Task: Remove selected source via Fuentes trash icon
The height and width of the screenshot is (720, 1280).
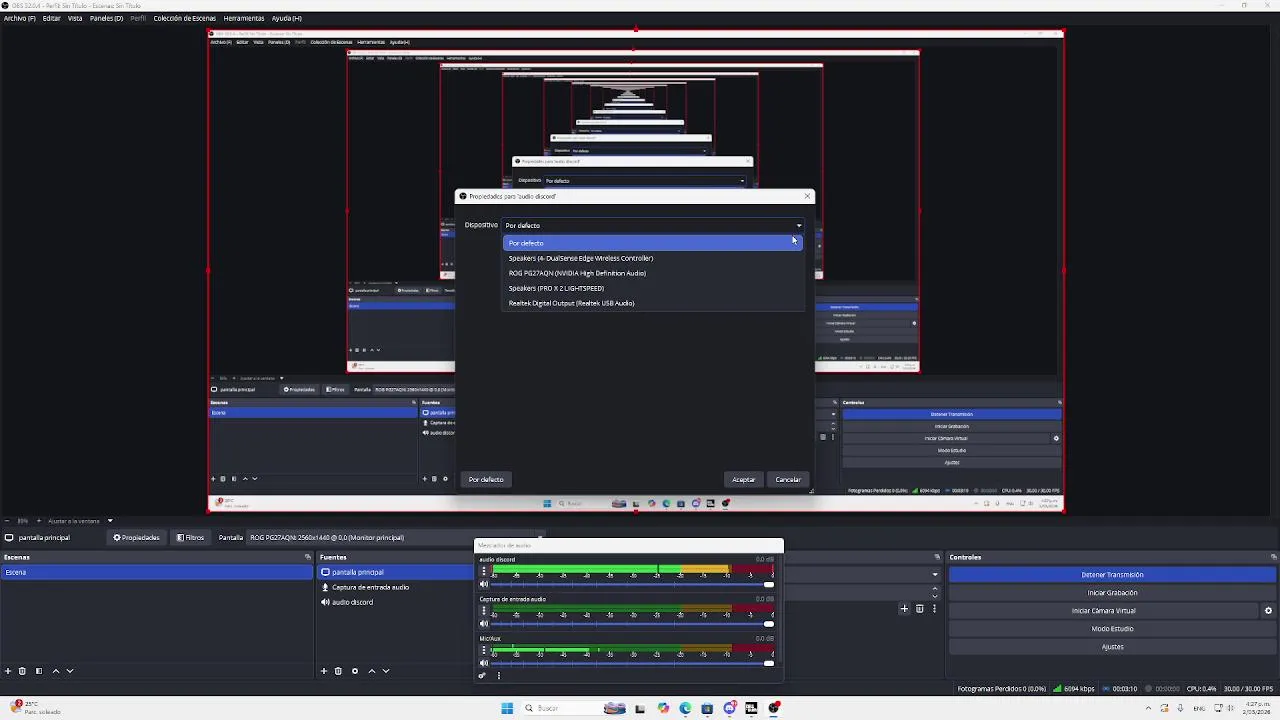Action: coord(338,671)
